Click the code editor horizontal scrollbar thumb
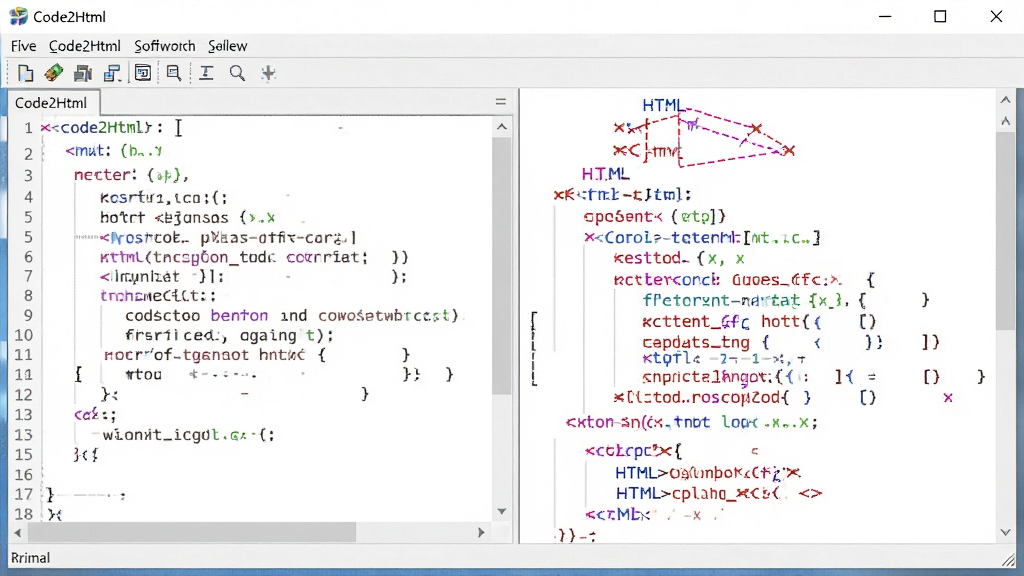The image size is (1024, 576). [192, 533]
